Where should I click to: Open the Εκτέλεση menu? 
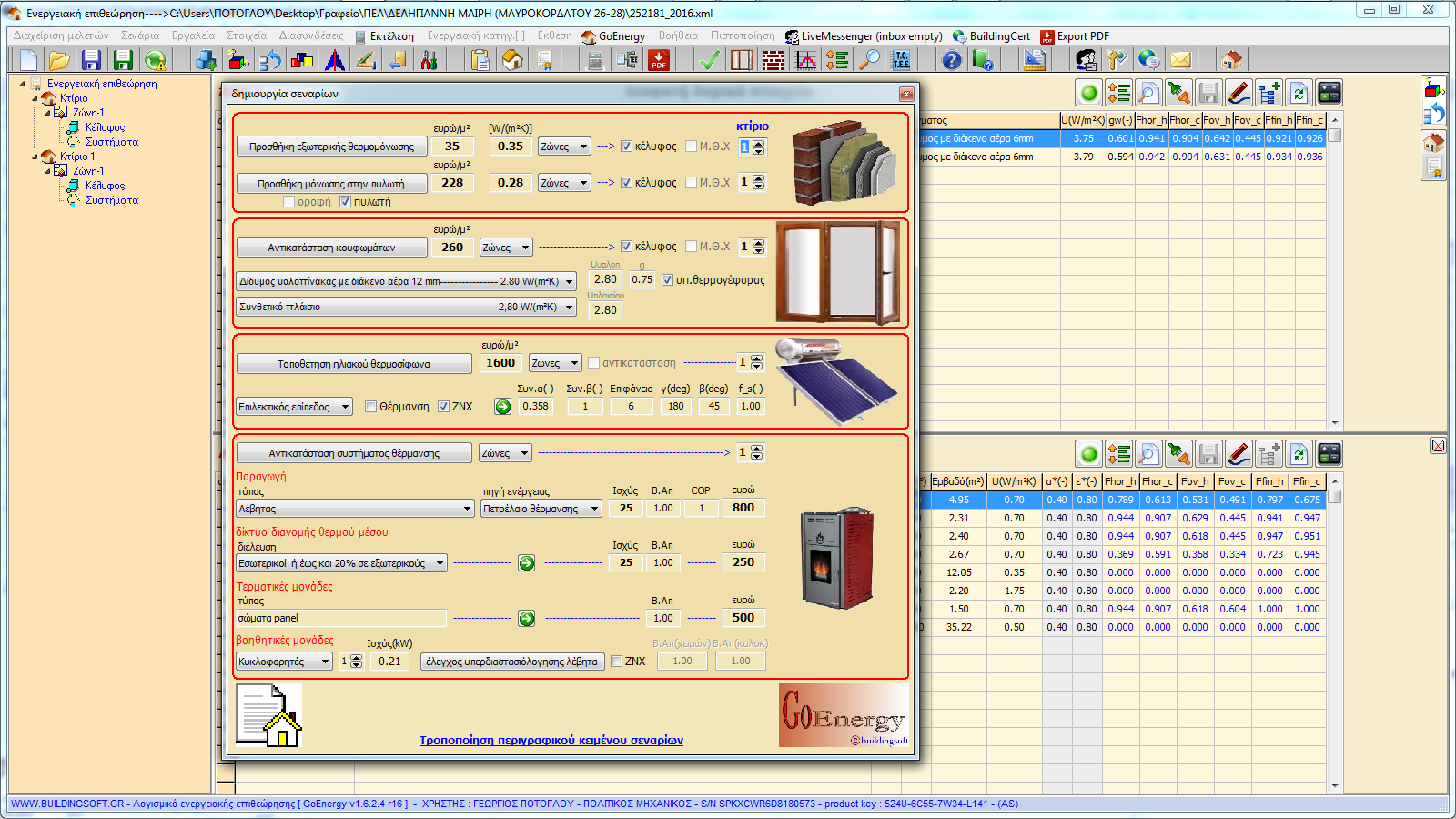pyautogui.click(x=384, y=36)
